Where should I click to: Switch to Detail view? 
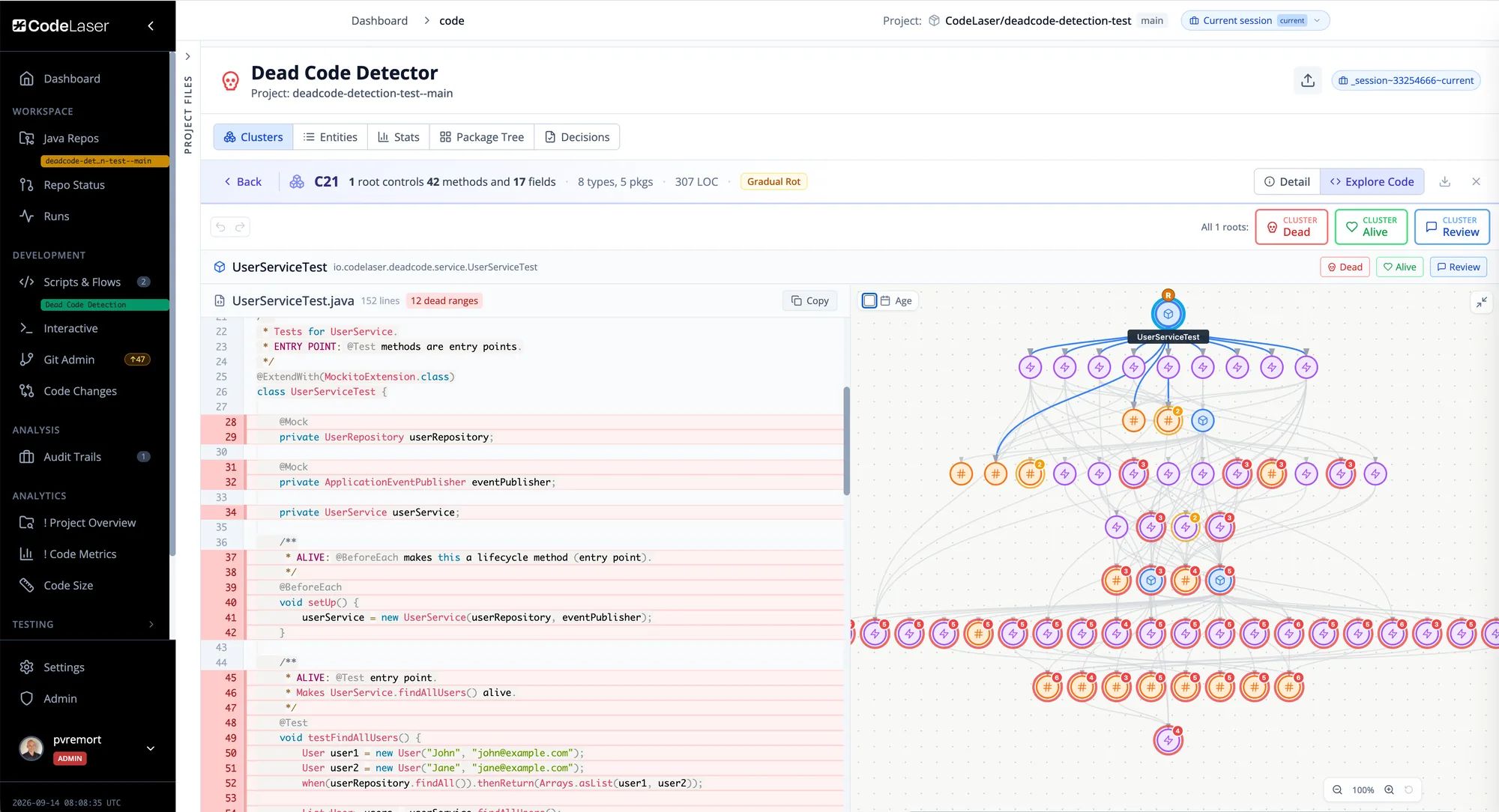pyautogui.click(x=1287, y=182)
